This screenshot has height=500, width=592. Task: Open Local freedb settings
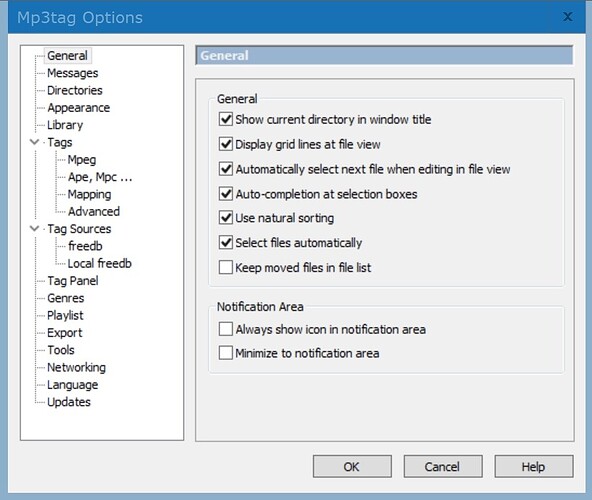click(99, 264)
